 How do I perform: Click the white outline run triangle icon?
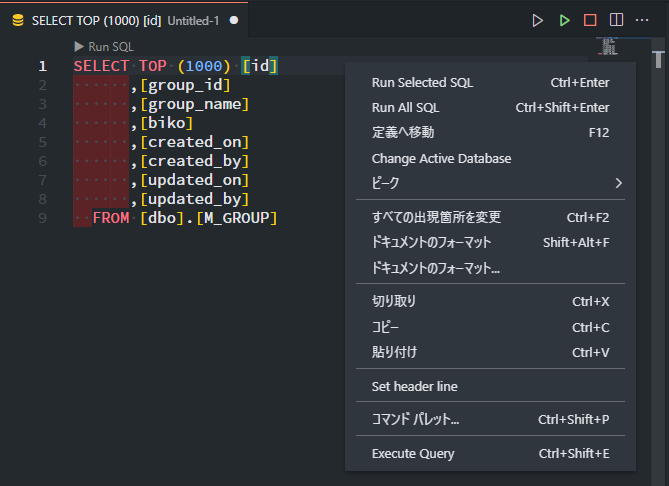(x=538, y=20)
